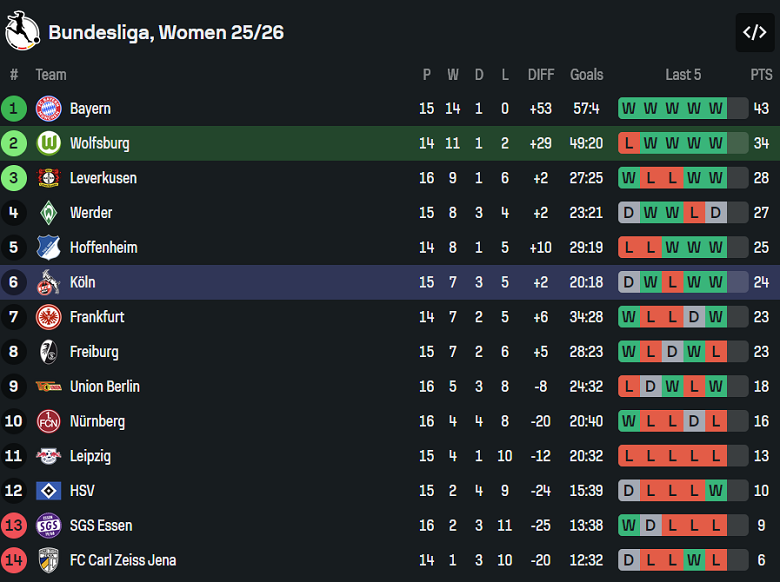Screen dimensions: 780x582
Task: Click the embed code icon button
Action: pos(754,32)
